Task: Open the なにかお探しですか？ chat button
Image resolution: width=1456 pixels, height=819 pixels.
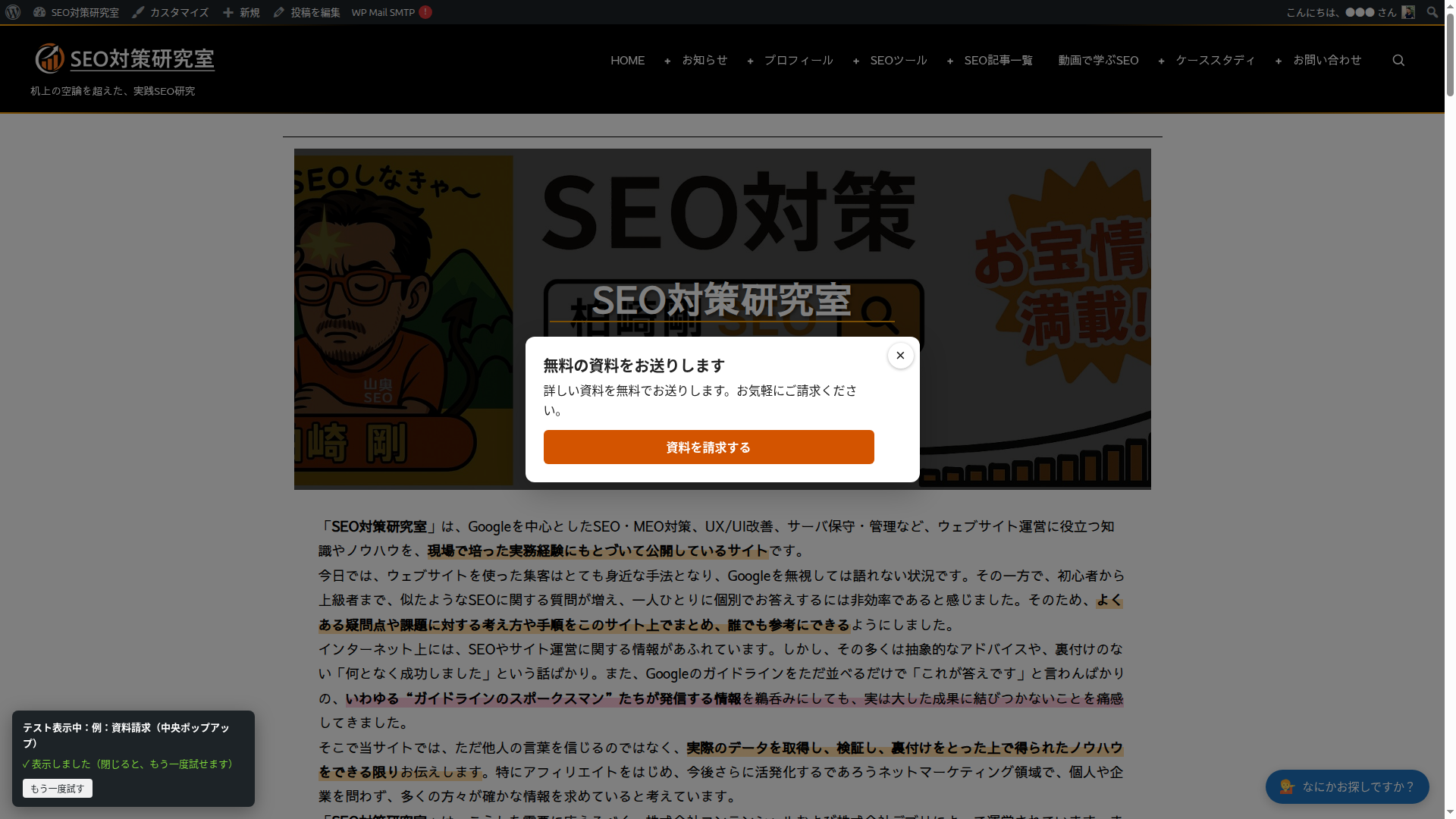Action: pos(1347,787)
